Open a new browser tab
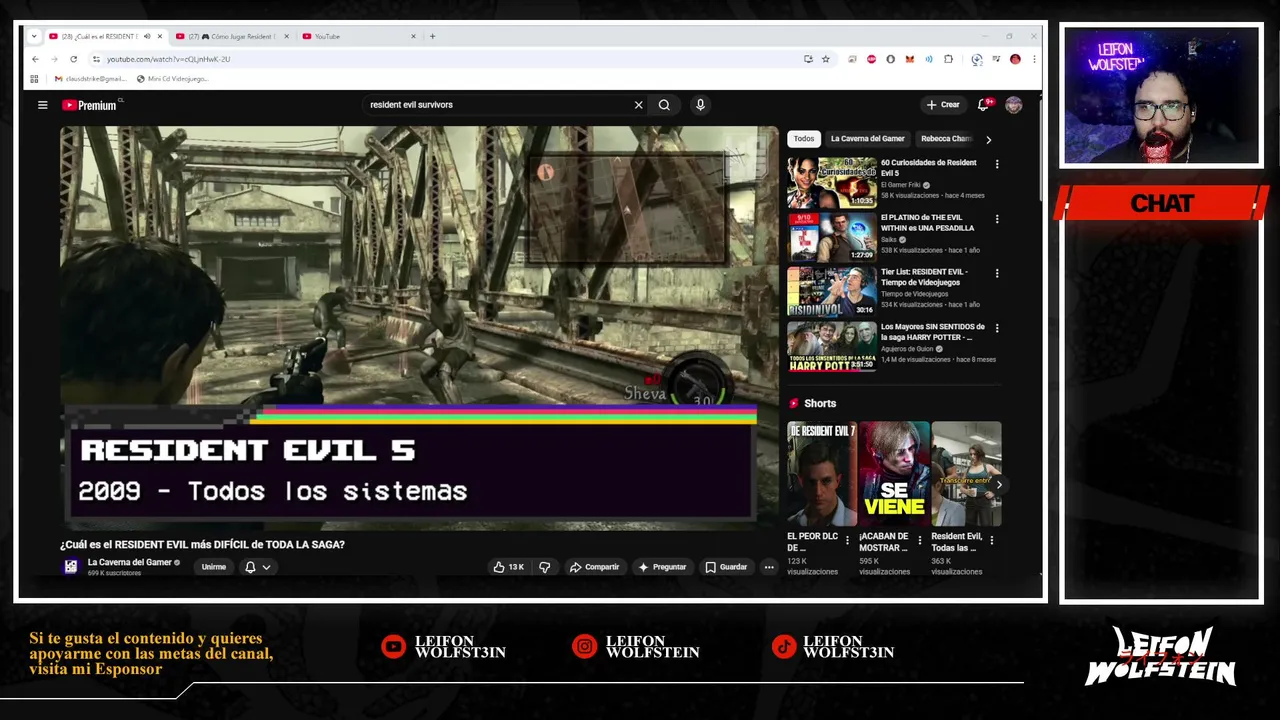Image resolution: width=1280 pixels, height=720 pixels. tap(432, 36)
